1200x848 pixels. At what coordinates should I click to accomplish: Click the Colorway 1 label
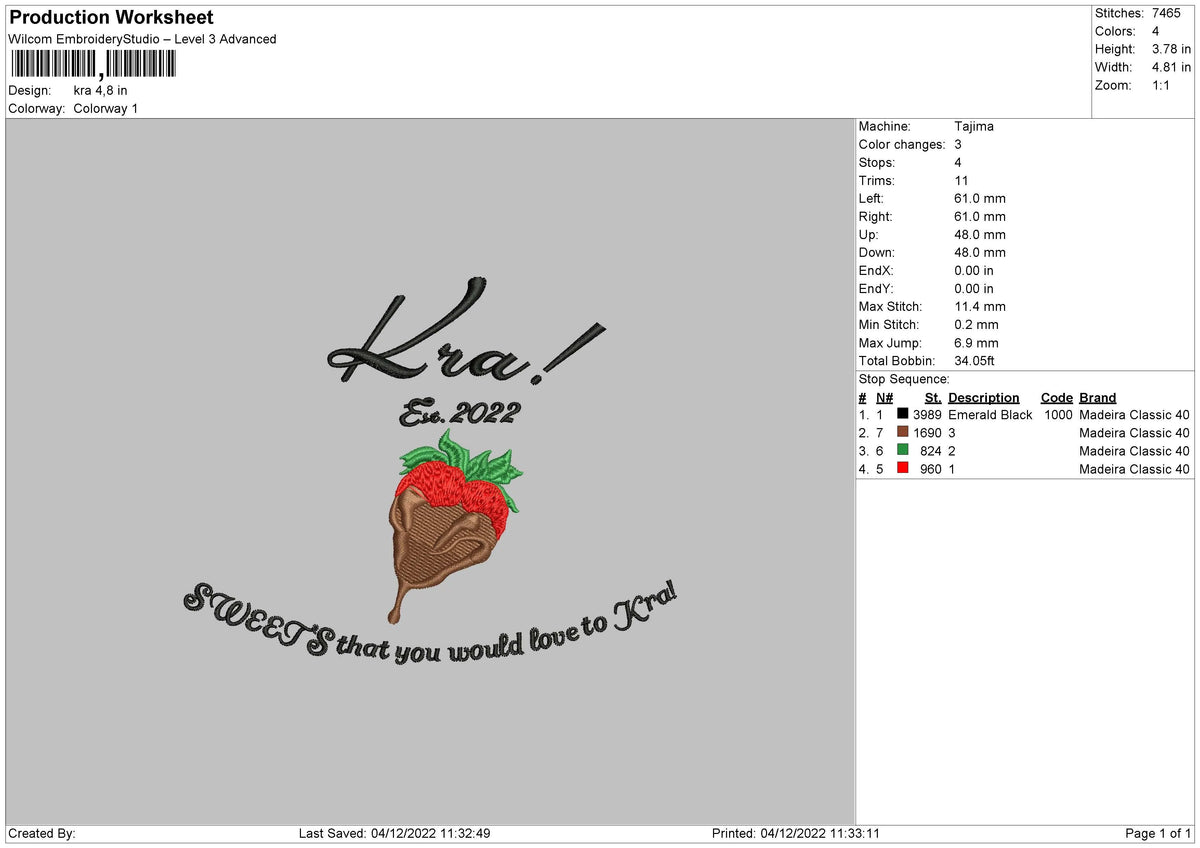[104, 109]
